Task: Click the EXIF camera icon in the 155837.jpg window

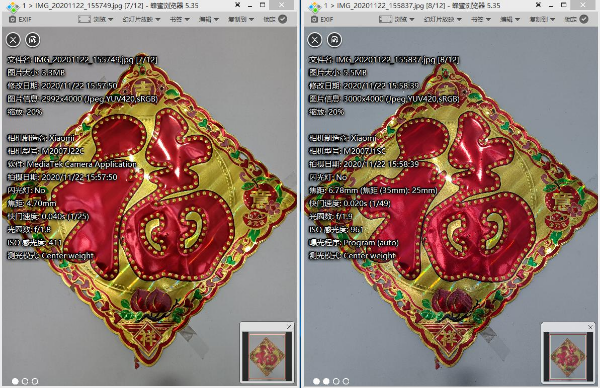Action: pos(314,19)
